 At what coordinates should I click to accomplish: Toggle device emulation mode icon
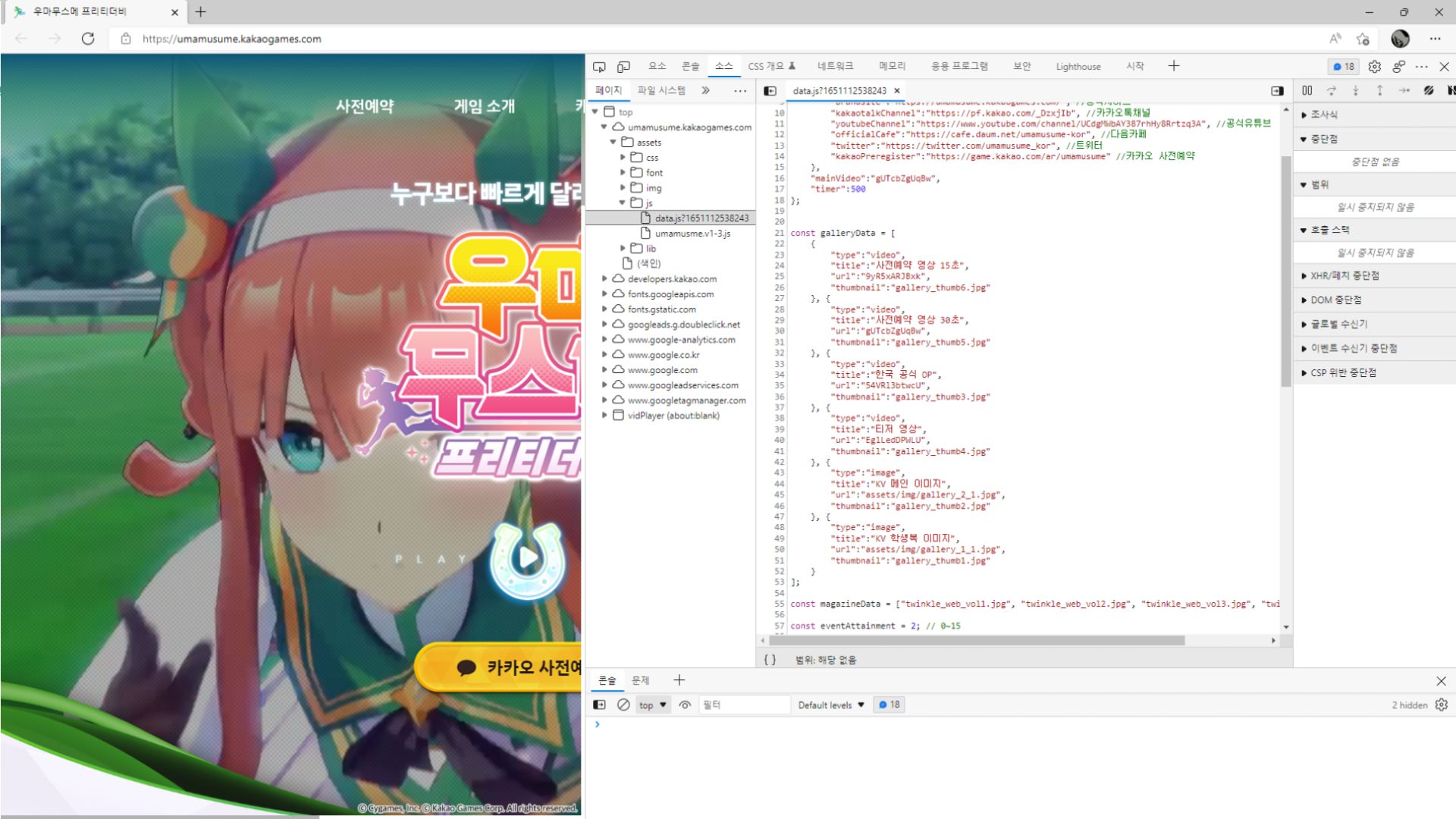[x=623, y=67]
